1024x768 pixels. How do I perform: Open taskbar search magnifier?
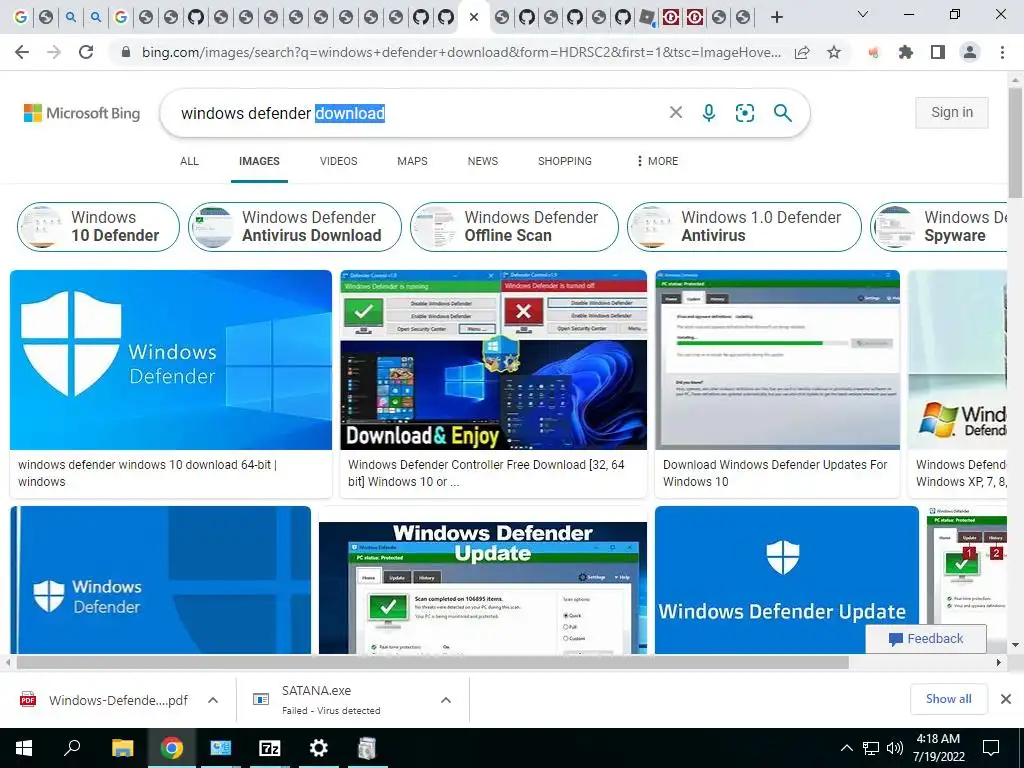(72, 748)
